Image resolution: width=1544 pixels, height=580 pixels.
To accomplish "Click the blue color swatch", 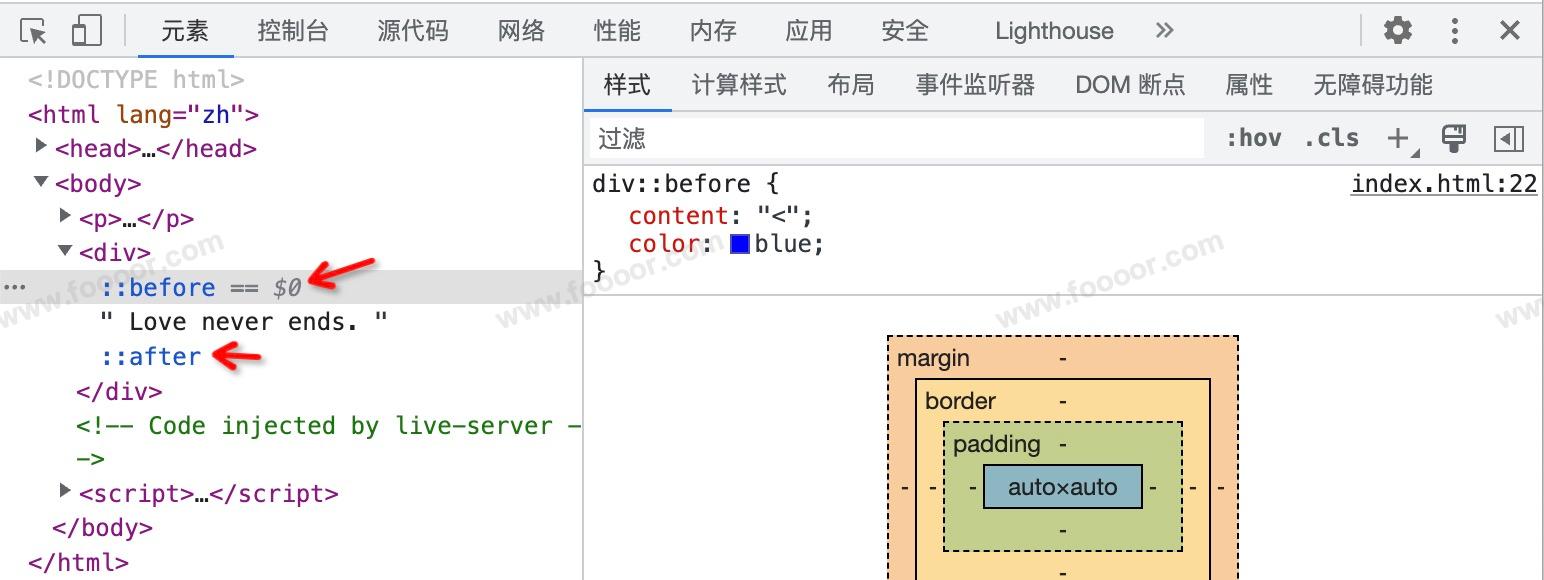I will click(x=740, y=244).
